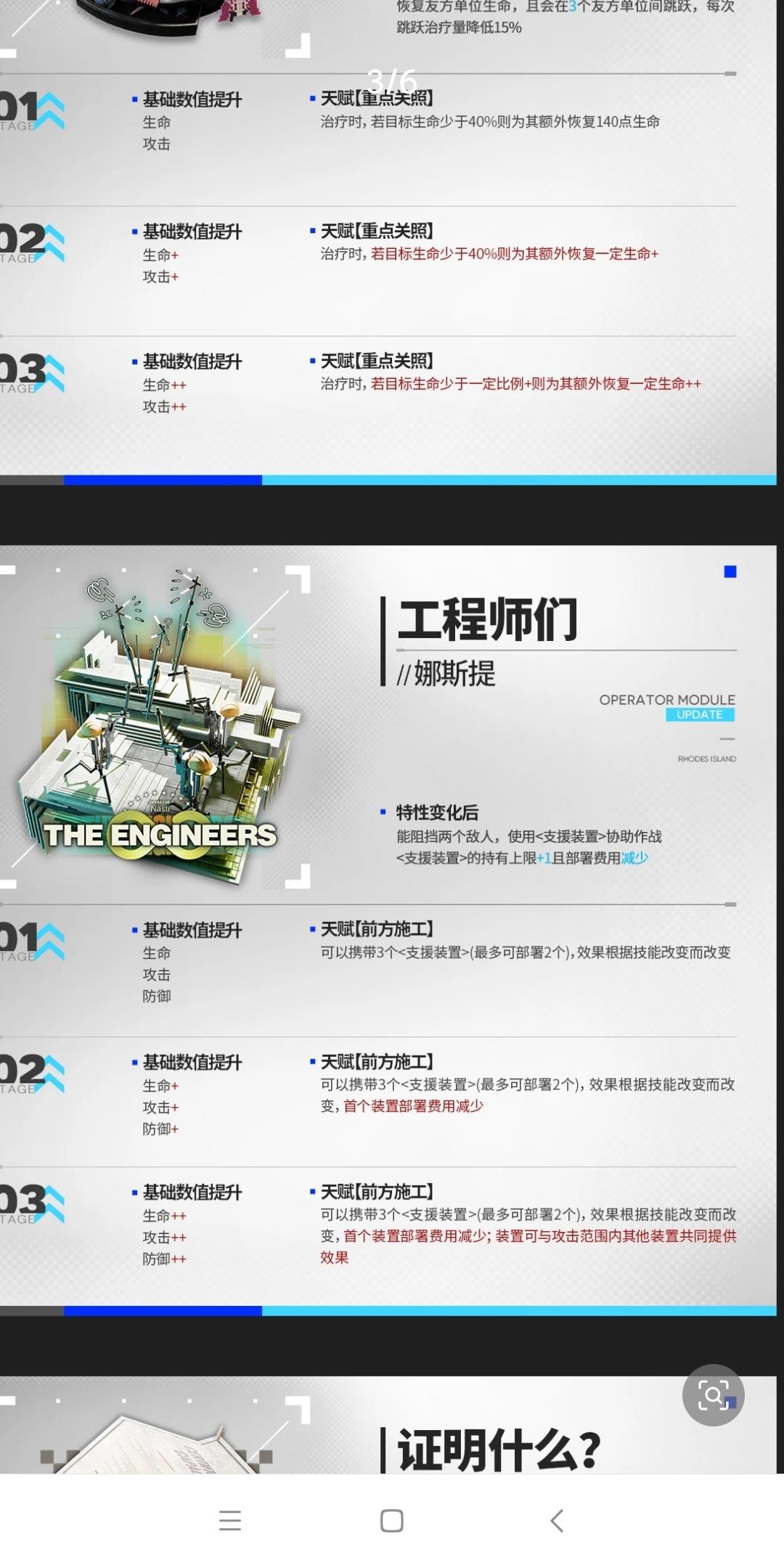Tap 基础数值提升 heading above 防御++
Image resolution: width=784 pixels, height=1568 pixels.
192,1192
